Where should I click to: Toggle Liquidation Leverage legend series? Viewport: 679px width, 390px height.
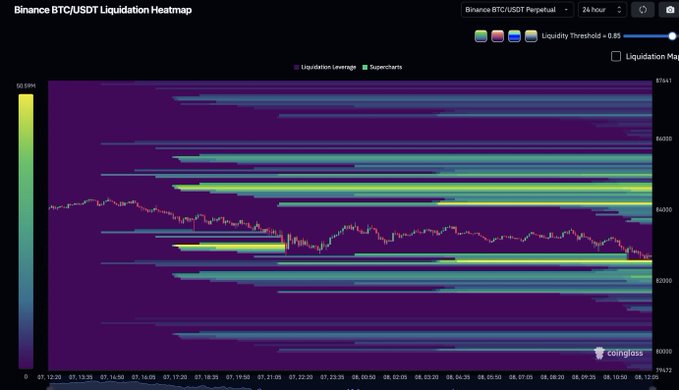(x=325, y=67)
